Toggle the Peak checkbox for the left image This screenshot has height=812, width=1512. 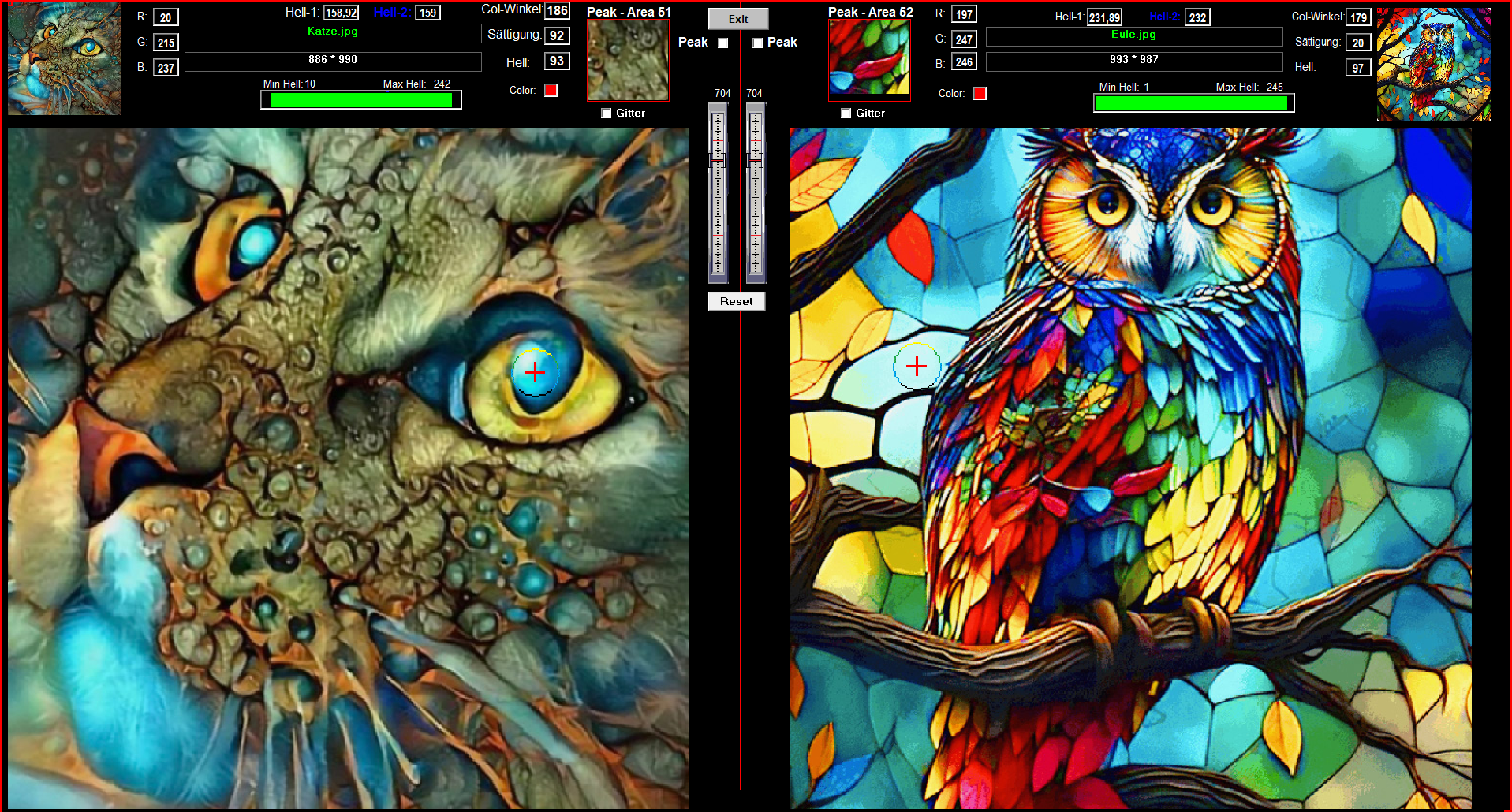pos(723,43)
